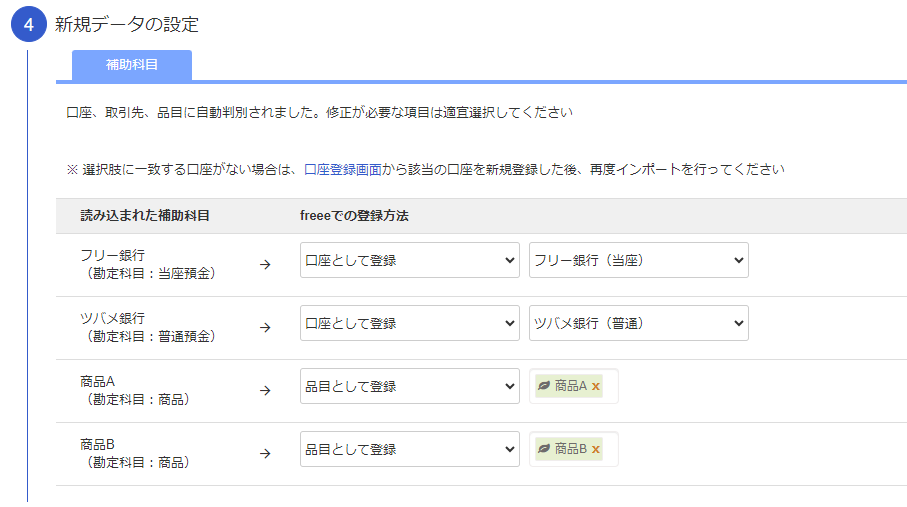This screenshot has width=907, height=507.
Task: Open registration method dropdown for ツバメ銀行
Action: tap(410, 323)
